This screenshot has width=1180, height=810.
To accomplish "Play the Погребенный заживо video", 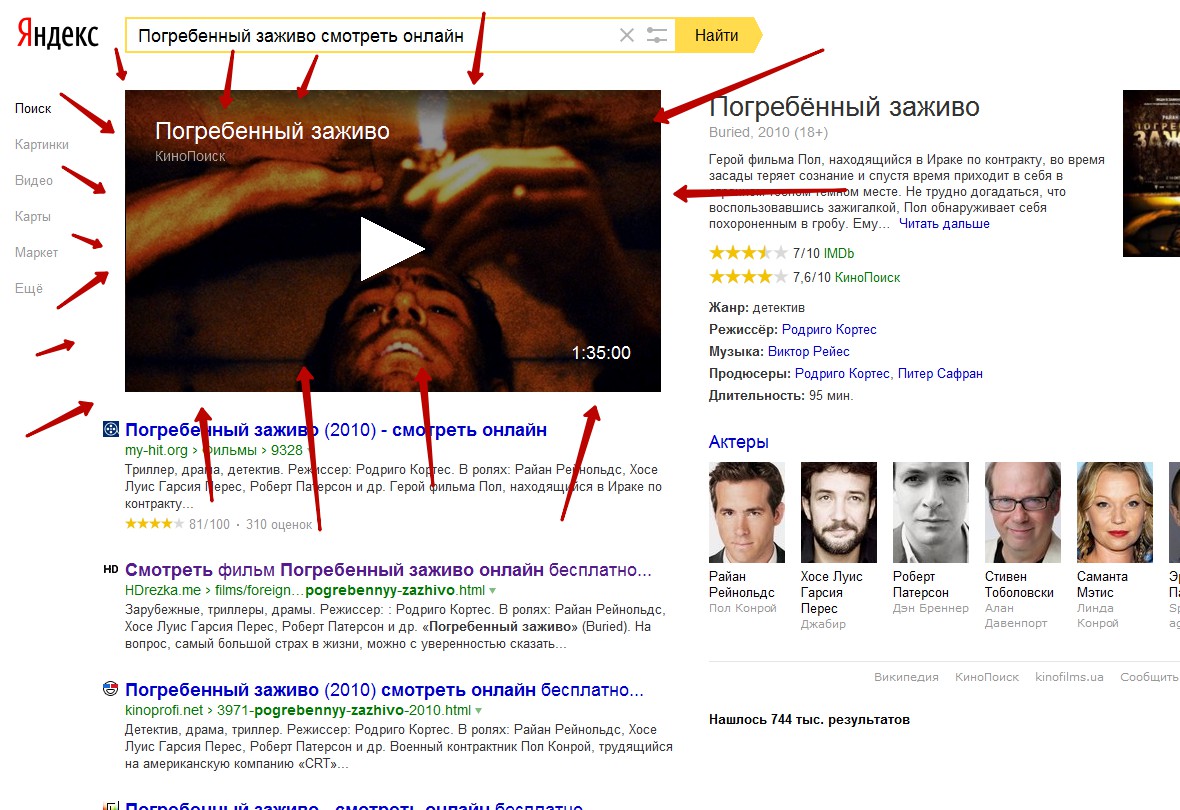I will (x=392, y=249).
